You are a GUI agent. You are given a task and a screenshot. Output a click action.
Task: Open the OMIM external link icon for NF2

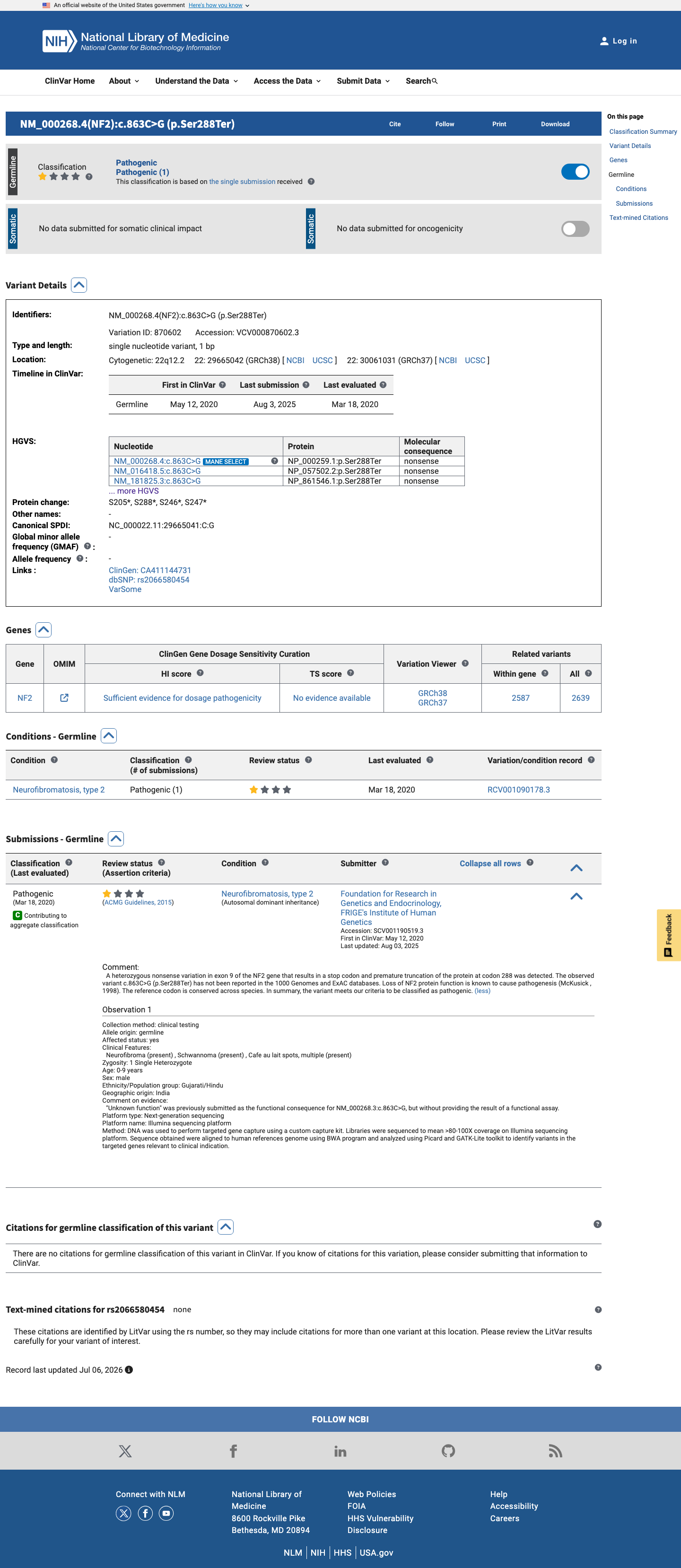(64, 697)
